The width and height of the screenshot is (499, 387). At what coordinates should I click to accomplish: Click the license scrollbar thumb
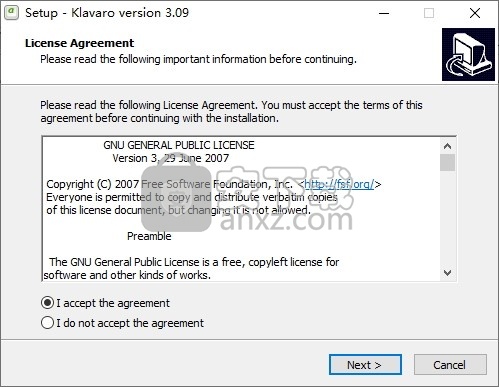pos(447,163)
